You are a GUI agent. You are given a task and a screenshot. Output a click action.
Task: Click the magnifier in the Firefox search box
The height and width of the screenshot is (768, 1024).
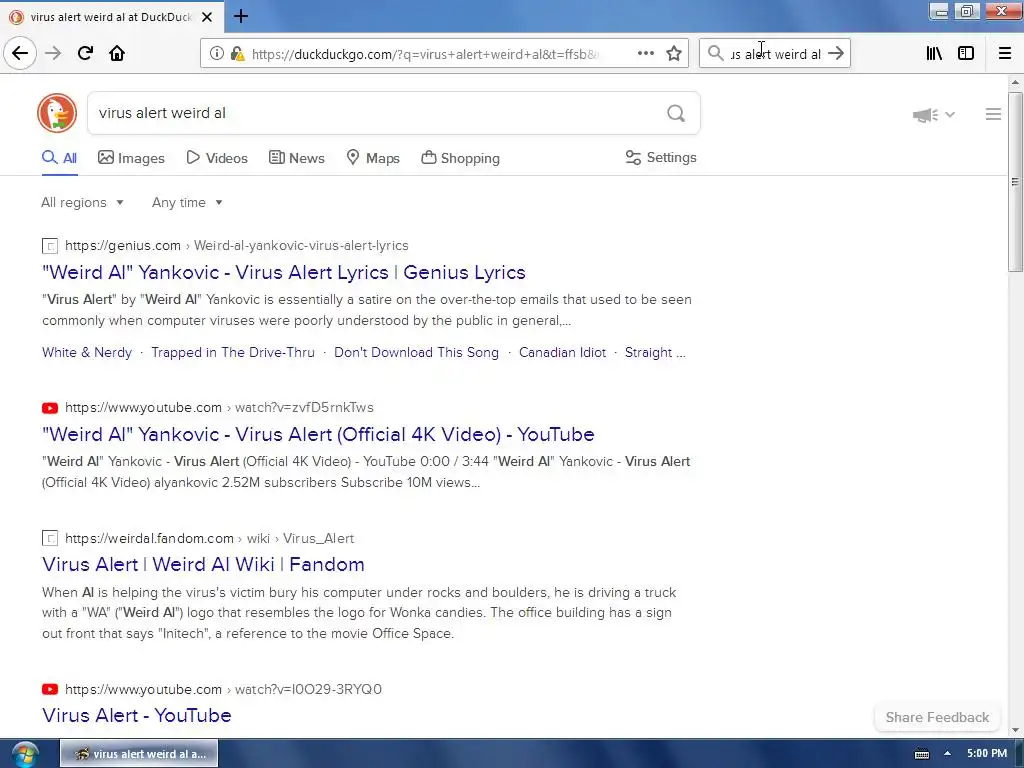(716, 53)
